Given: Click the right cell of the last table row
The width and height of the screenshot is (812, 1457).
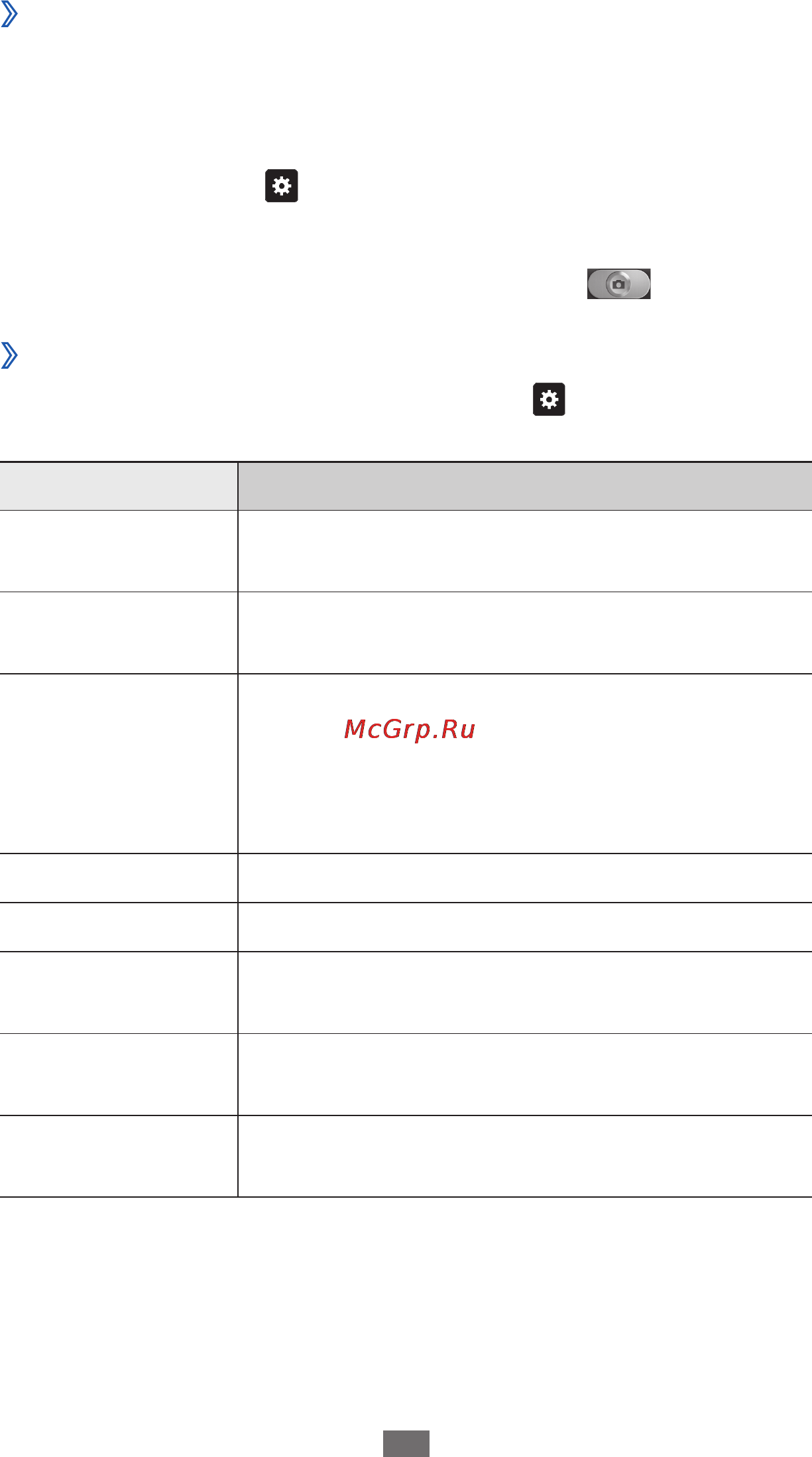Looking at the screenshot, I should [525, 1157].
